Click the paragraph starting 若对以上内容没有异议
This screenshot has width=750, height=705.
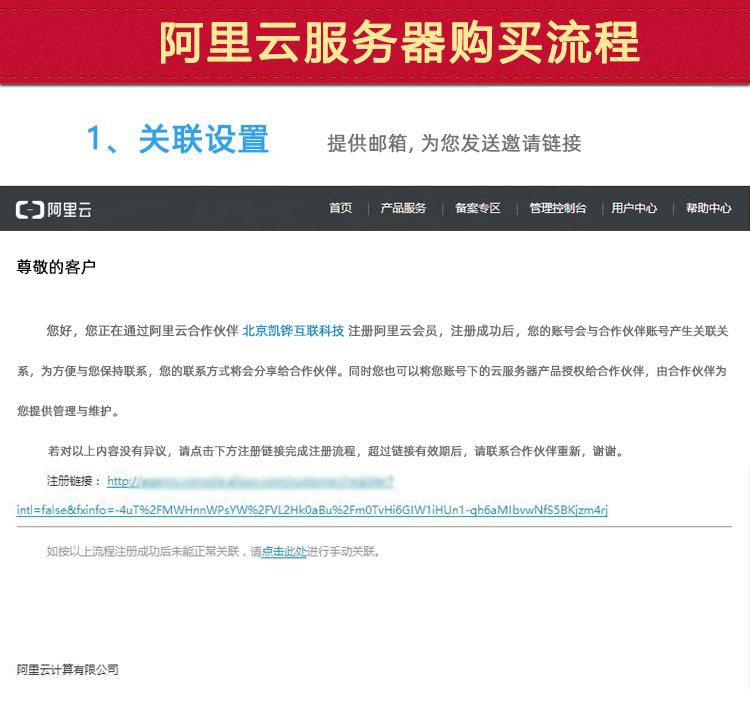click(337, 451)
